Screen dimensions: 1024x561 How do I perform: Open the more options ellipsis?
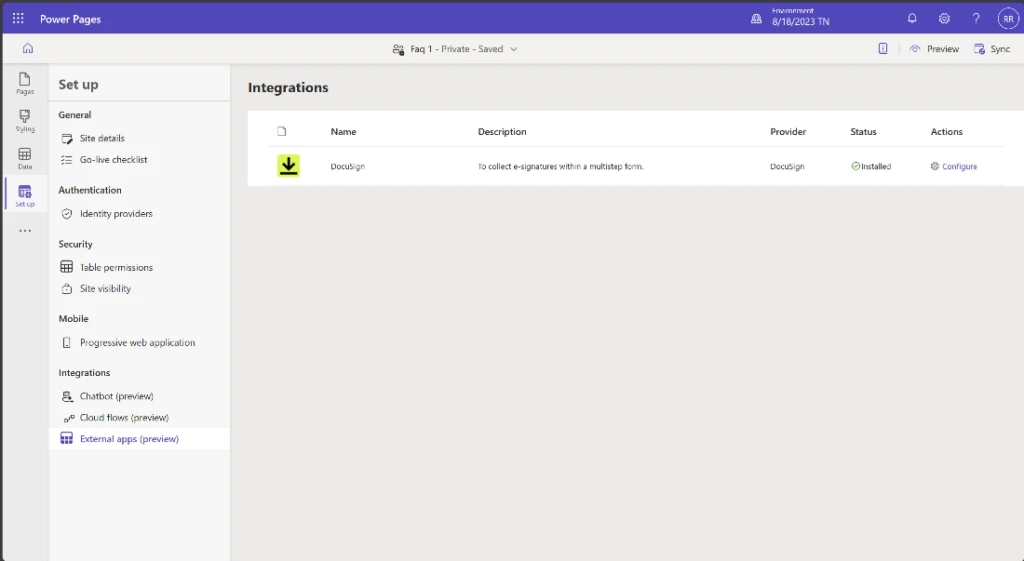25,231
